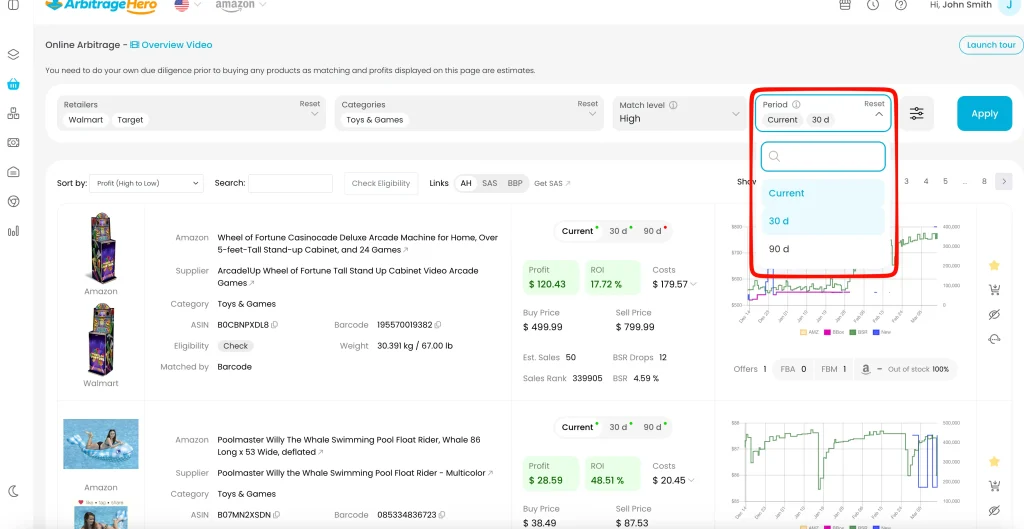The width and height of the screenshot is (1024, 529).
Task: Open the cash banknote sidebar icon
Action: 13,142
